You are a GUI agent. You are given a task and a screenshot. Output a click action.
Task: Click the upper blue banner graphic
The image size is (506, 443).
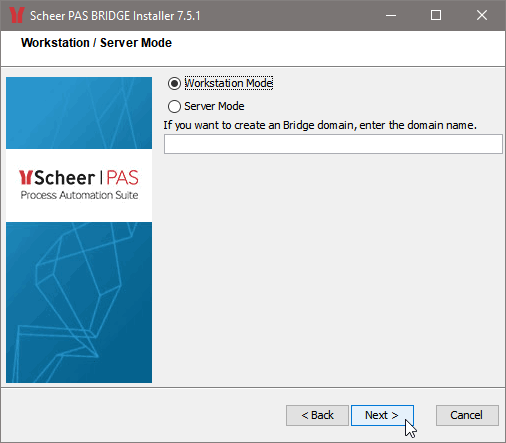79,113
